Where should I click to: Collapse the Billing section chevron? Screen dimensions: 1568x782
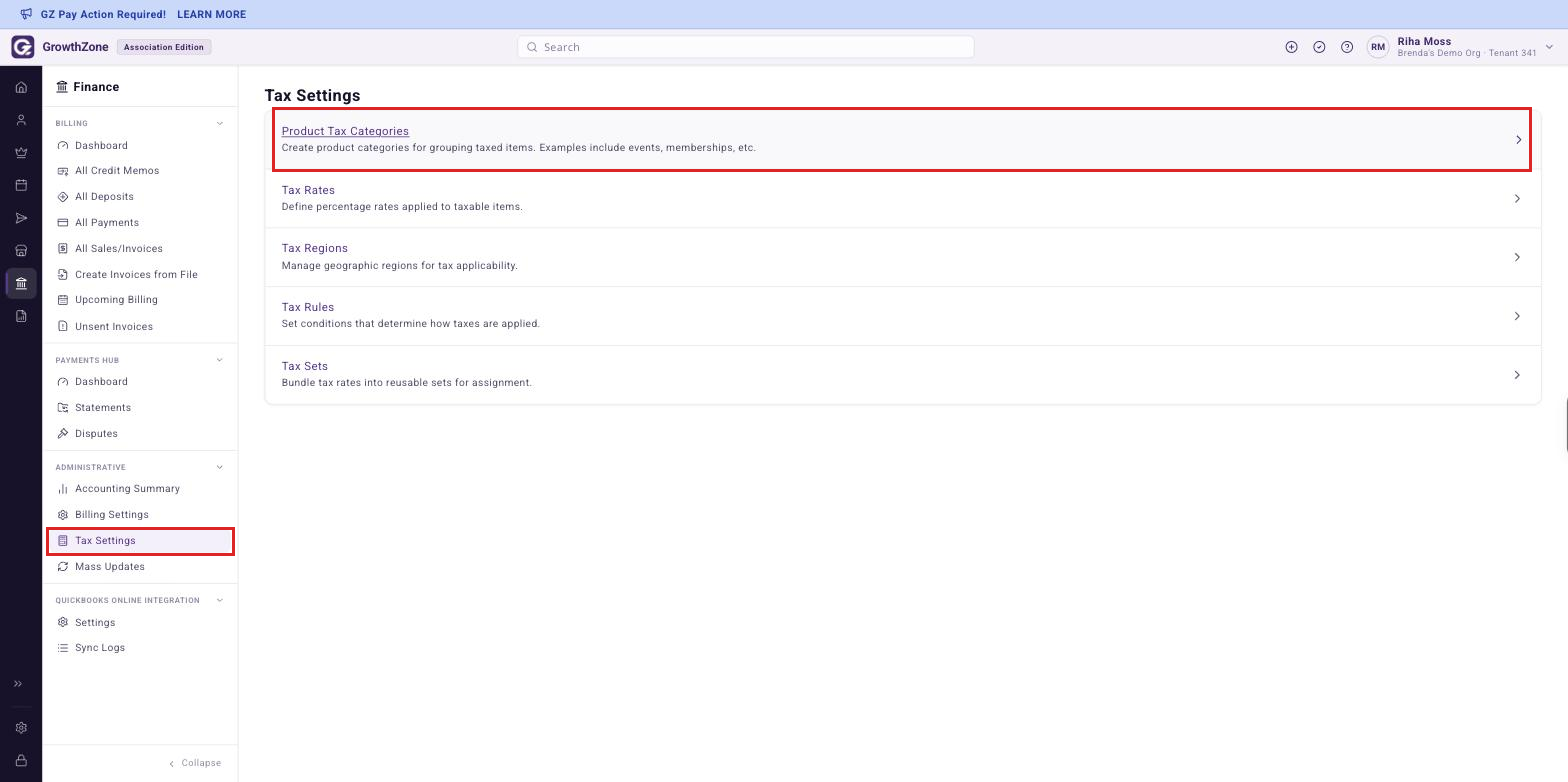coord(220,124)
